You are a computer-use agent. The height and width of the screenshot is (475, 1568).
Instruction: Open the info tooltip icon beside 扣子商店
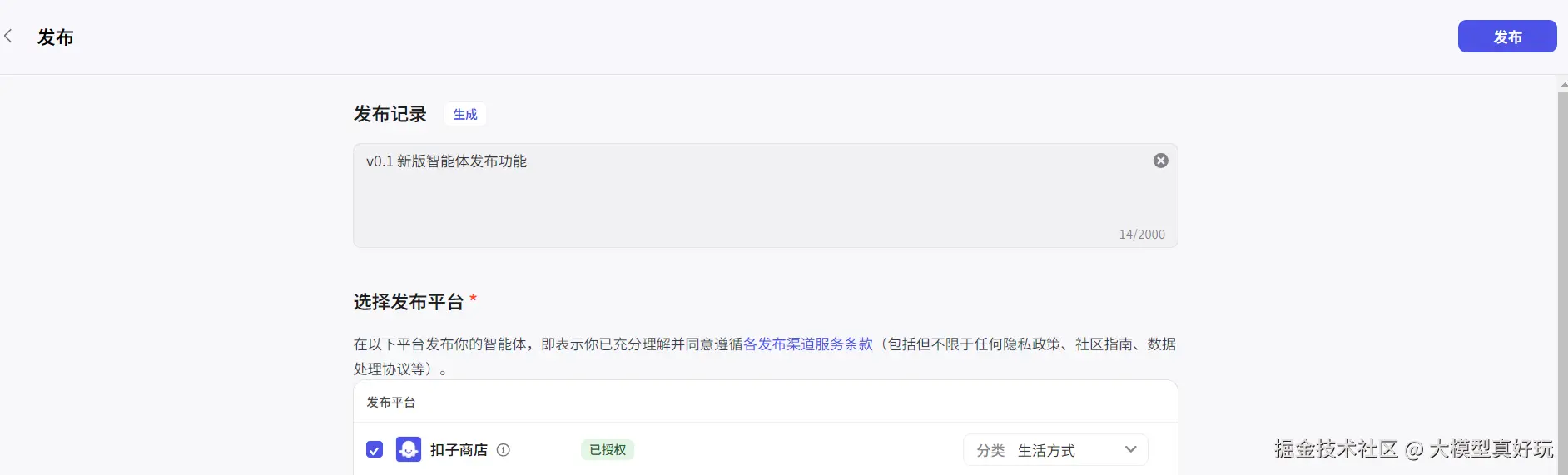[504, 449]
